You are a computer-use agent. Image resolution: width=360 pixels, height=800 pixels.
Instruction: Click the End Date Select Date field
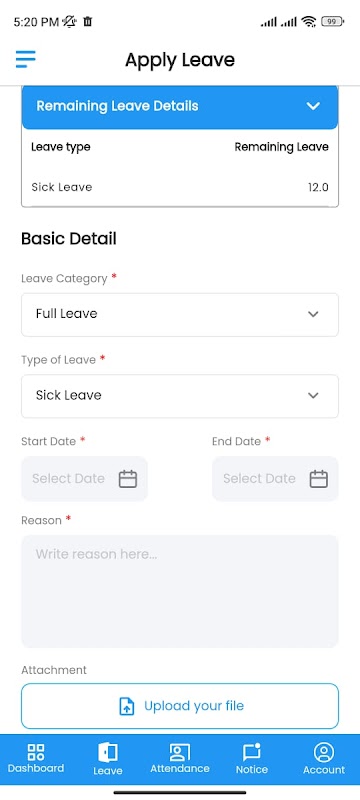click(275, 479)
